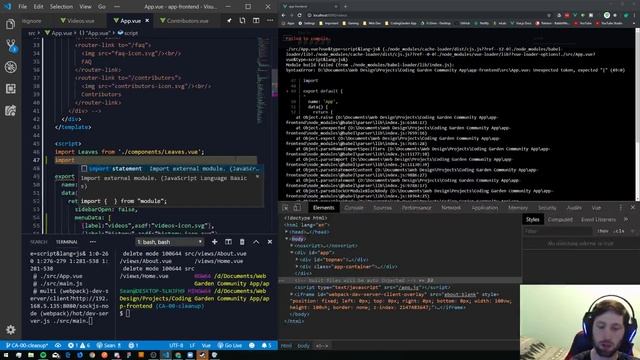Select the DevTools Sources tab
The width and height of the screenshot is (640, 360).
(382, 208)
